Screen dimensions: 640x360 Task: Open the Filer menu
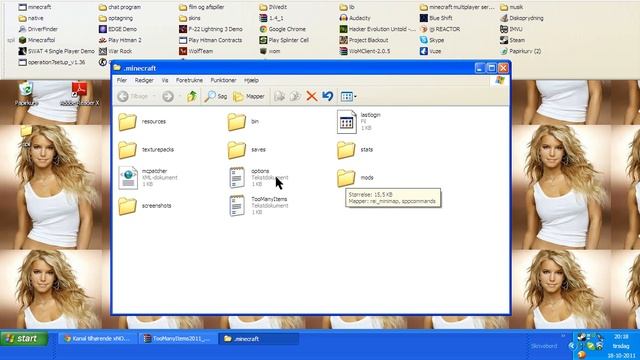(122, 80)
